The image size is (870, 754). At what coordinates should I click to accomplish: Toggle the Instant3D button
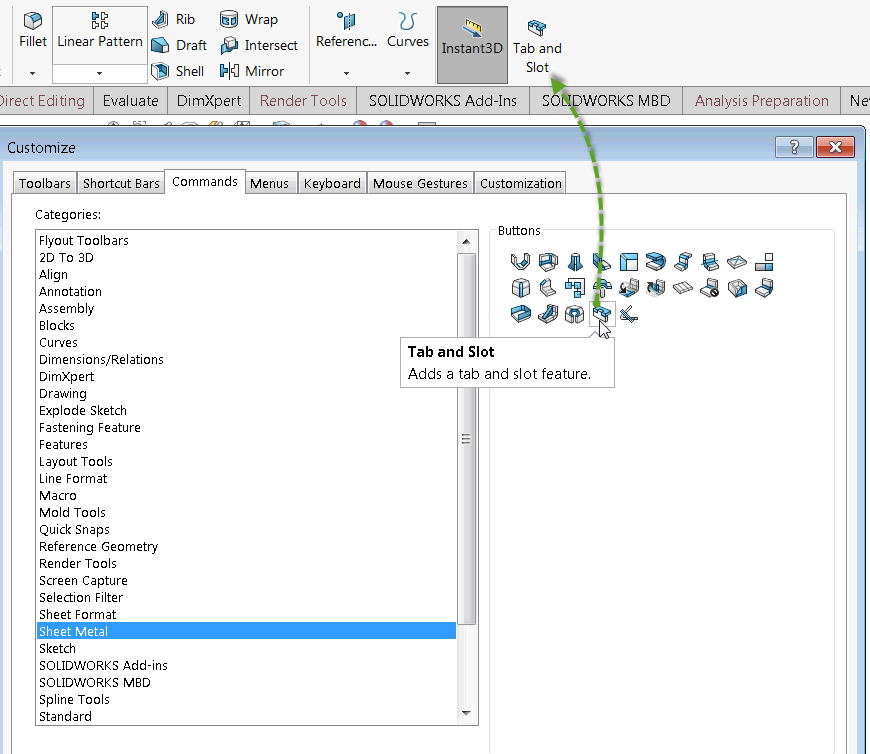(472, 45)
